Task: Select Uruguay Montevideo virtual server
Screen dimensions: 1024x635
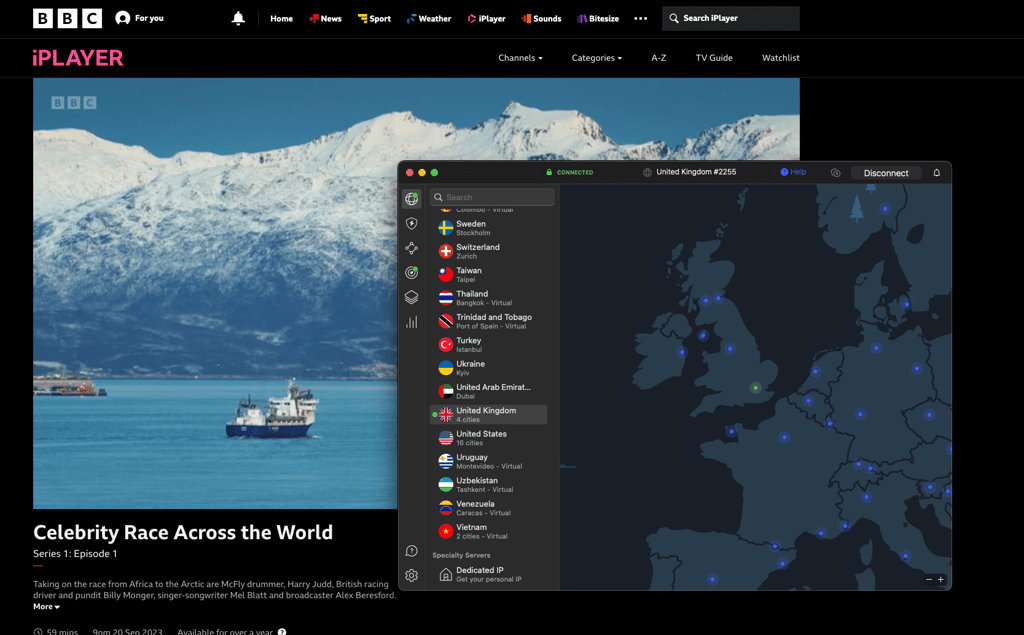Action: click(x=488, y=461)
